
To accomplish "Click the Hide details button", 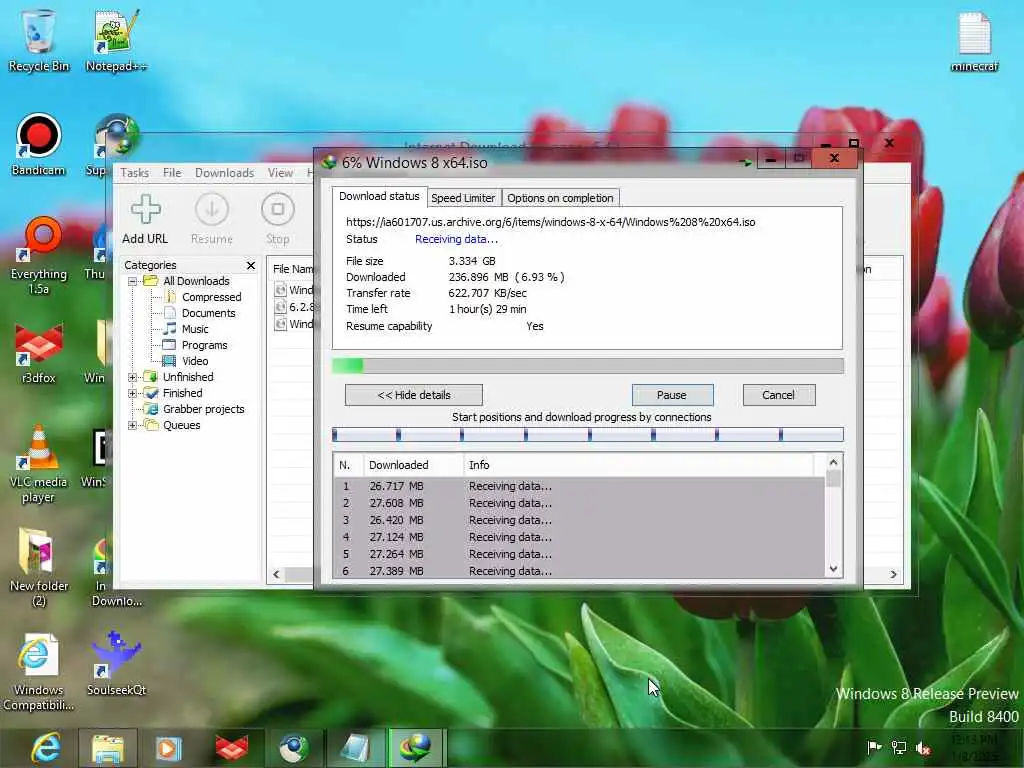I will tap(414, 395).
